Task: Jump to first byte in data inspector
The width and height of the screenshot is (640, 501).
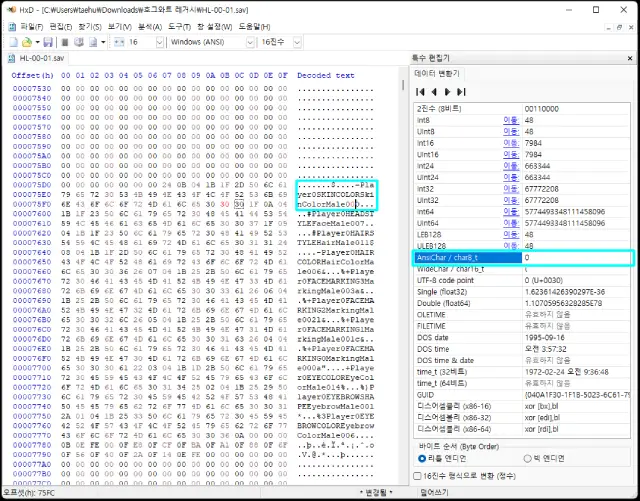Action: (420, 92)
